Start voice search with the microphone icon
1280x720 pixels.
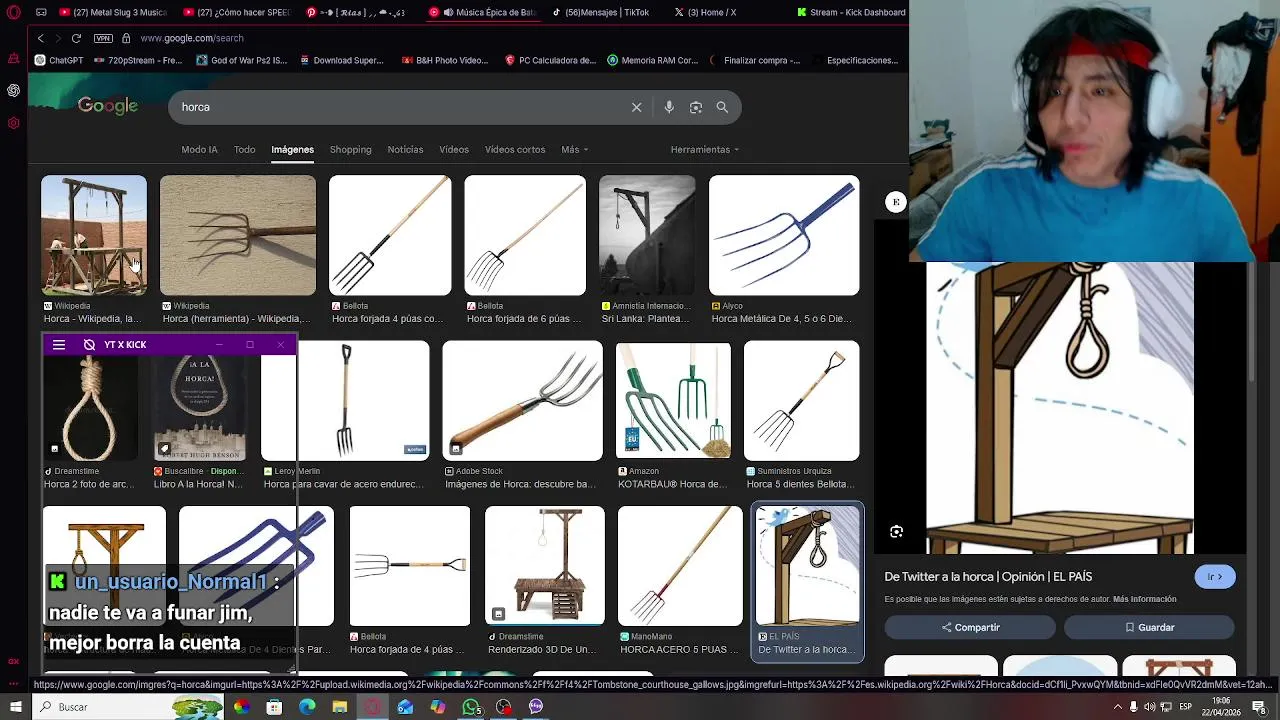coord(669,107)
